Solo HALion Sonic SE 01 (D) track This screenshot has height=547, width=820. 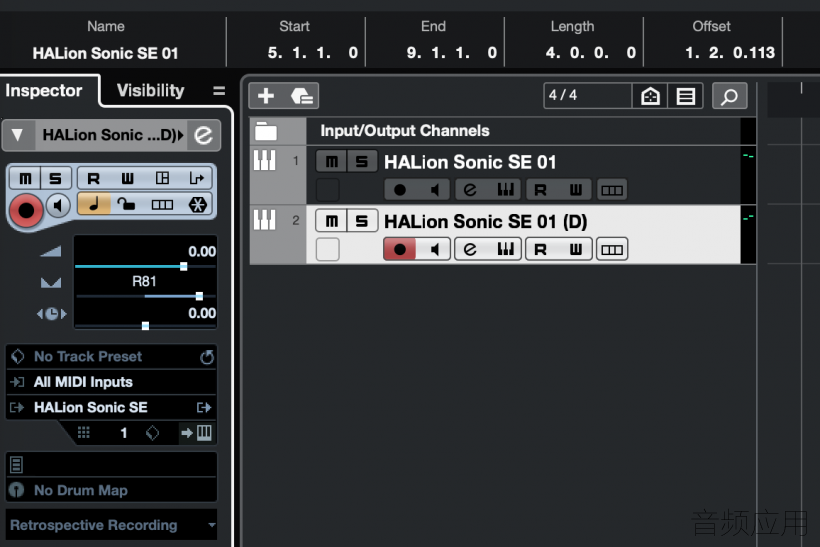361,221
